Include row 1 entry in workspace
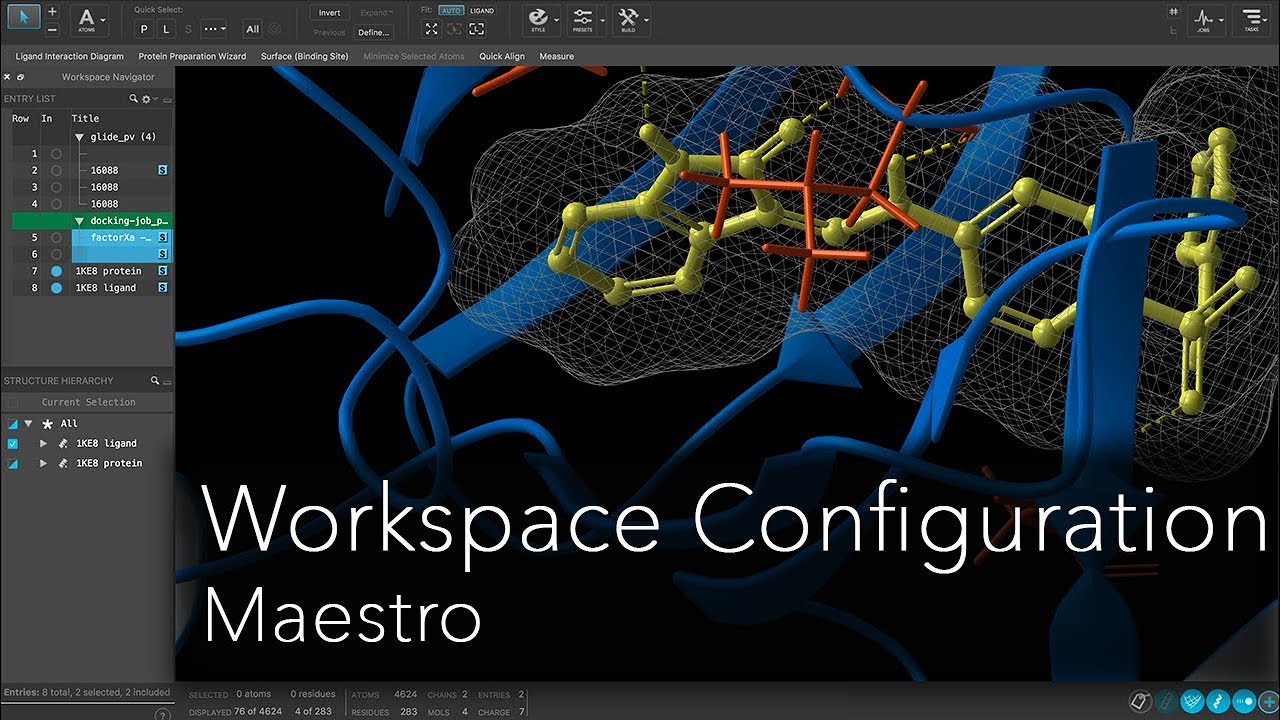Viewport: 1280px width, 720px height. (x=56, y=154)
